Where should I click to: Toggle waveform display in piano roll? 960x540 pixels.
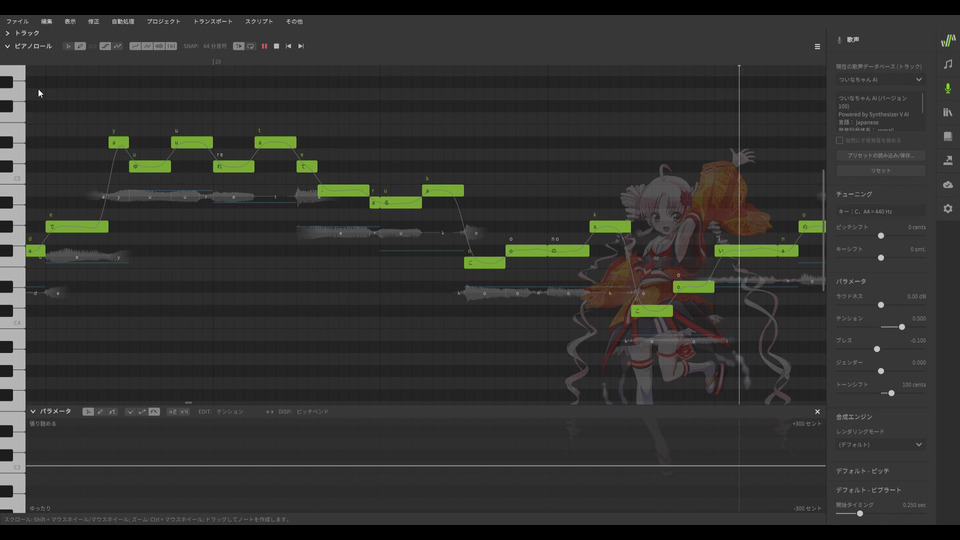click(159, 46)
